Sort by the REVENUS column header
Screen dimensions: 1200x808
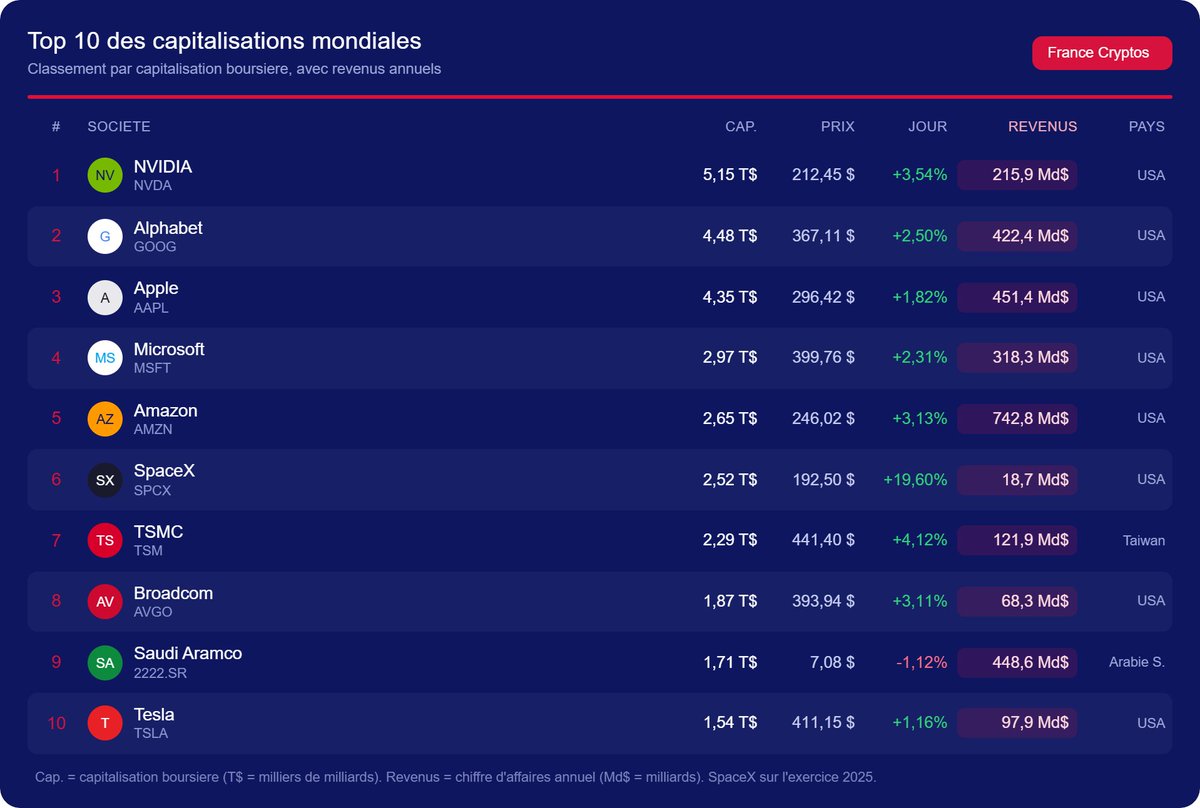[x=1042, y=126]
